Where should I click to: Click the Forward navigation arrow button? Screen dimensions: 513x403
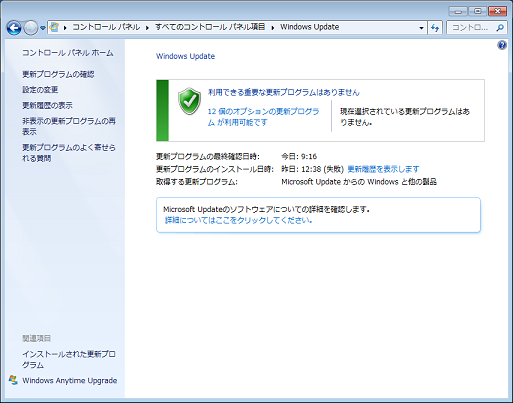coord(31,28)
